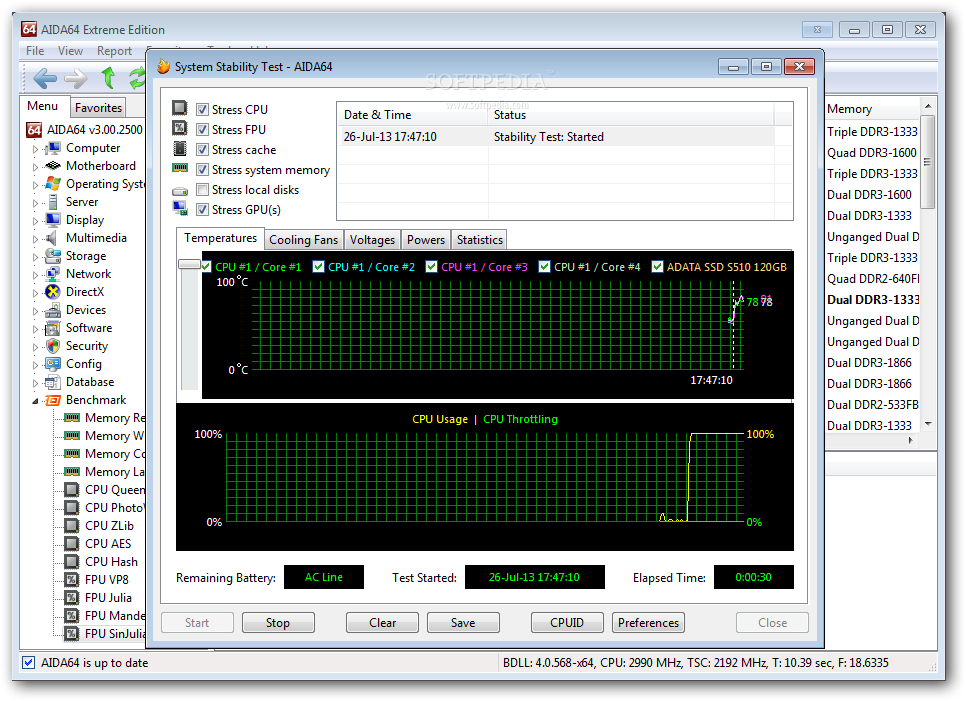Screen dimensions: 966x701
Task: Expand the Server tree node
Action: [x=35, y=202]
